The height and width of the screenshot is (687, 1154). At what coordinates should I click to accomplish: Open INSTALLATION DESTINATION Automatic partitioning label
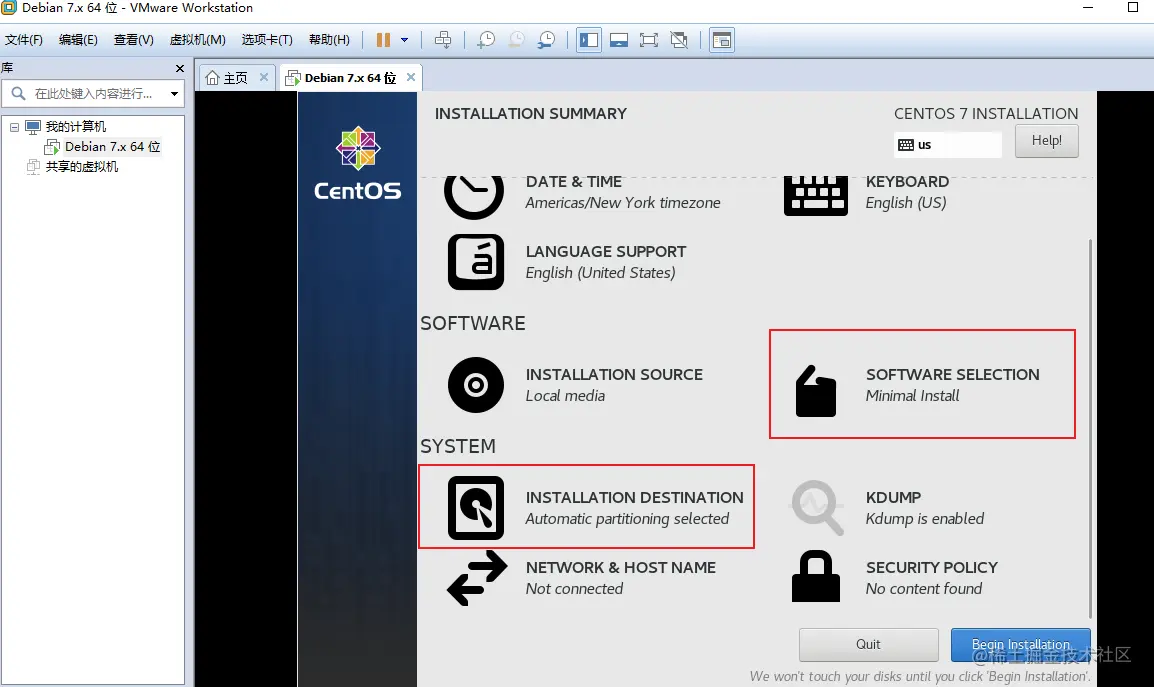(x=634, y=508)
